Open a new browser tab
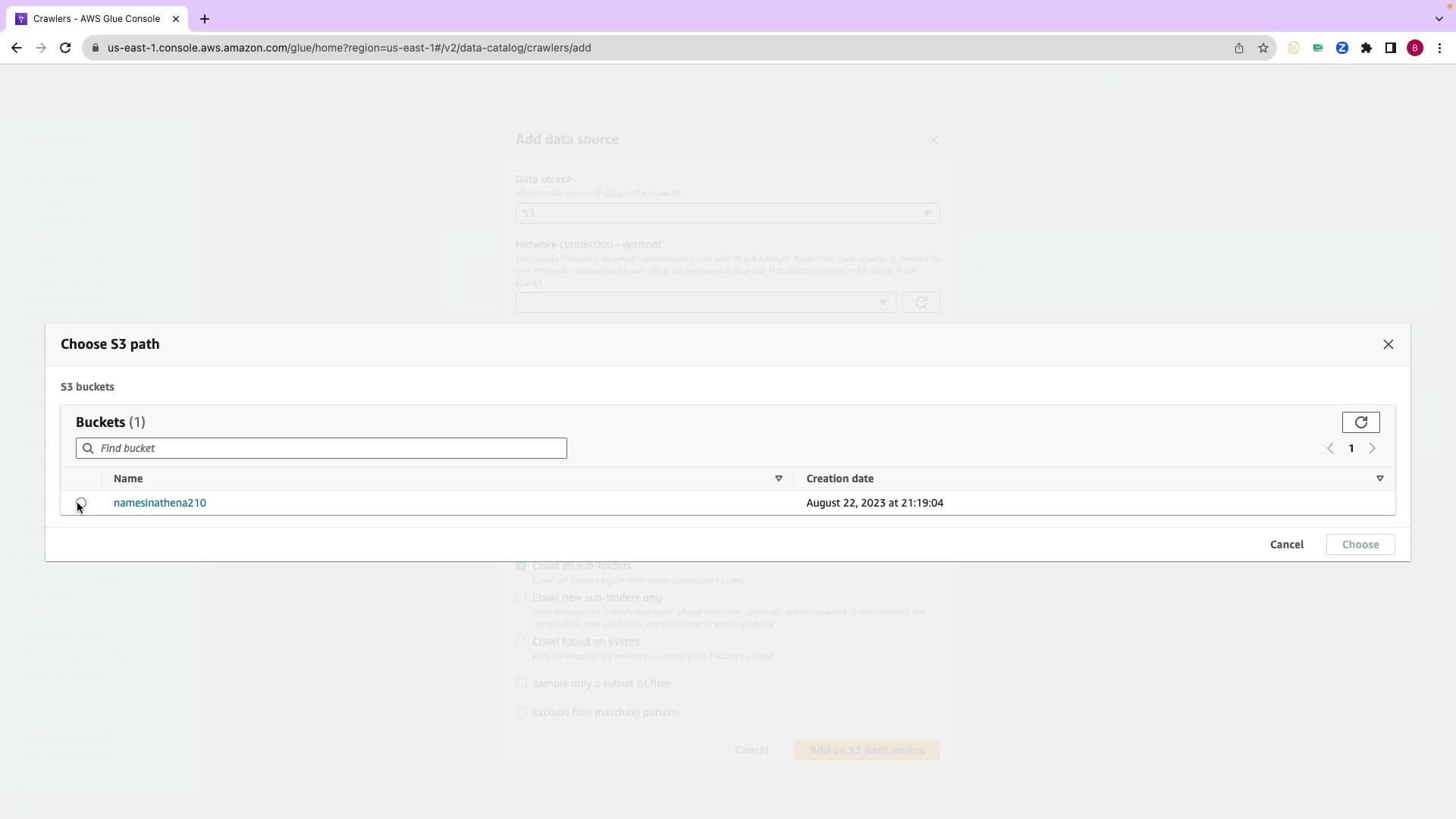 pyautogui.click(x=204, y=19)
